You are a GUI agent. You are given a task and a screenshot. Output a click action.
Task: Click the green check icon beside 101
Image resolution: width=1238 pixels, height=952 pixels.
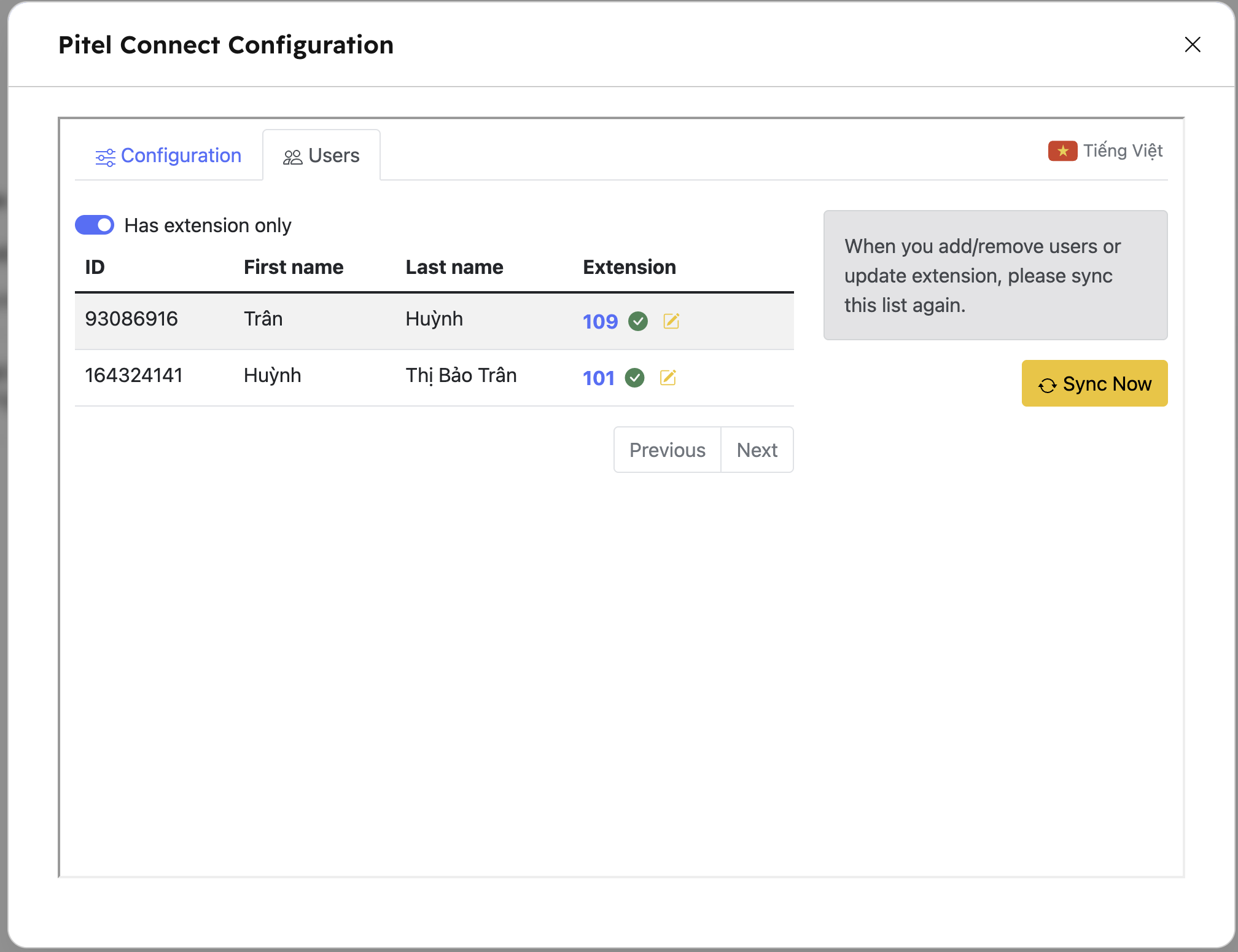point(634,377)
